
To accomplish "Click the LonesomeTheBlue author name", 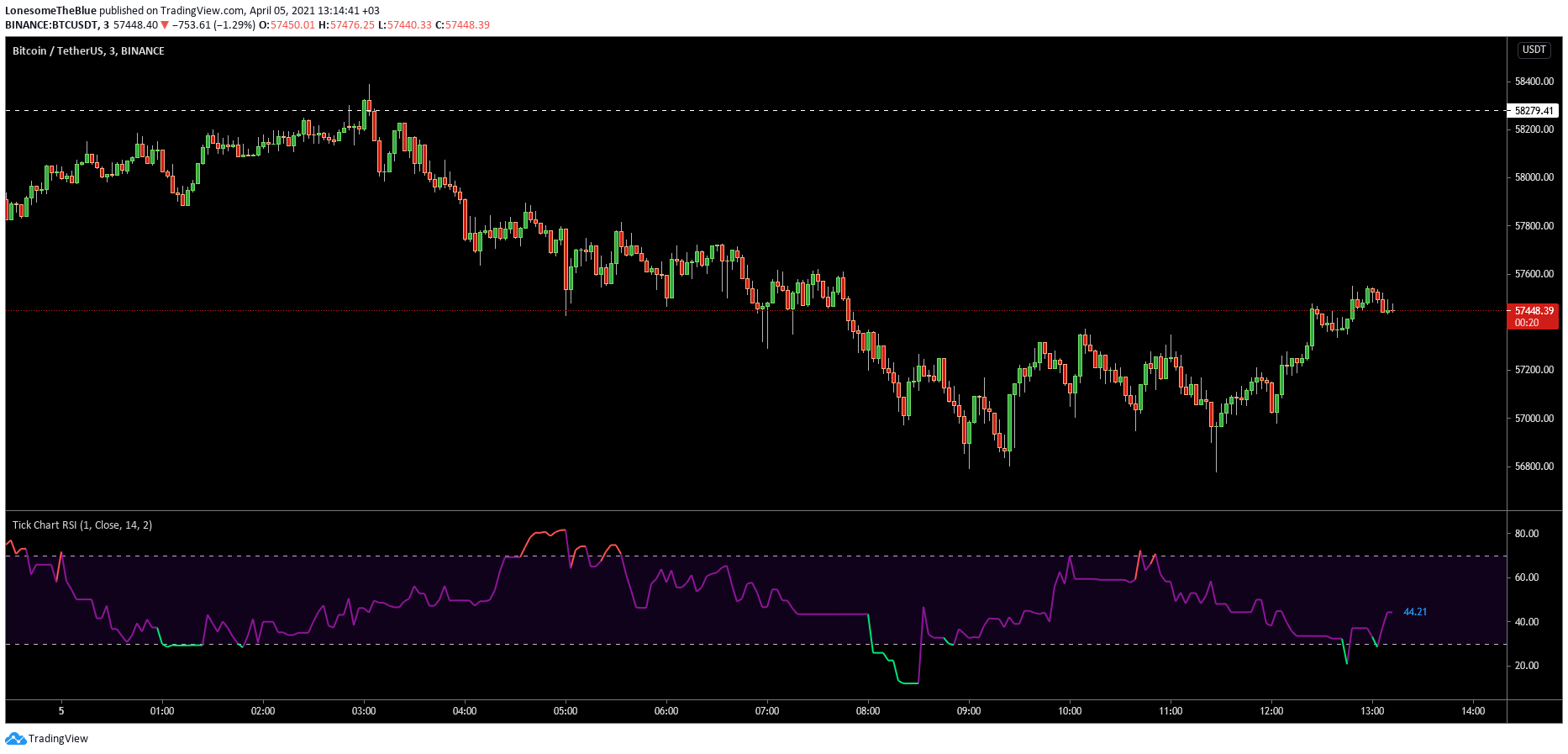I will (50, 11).
